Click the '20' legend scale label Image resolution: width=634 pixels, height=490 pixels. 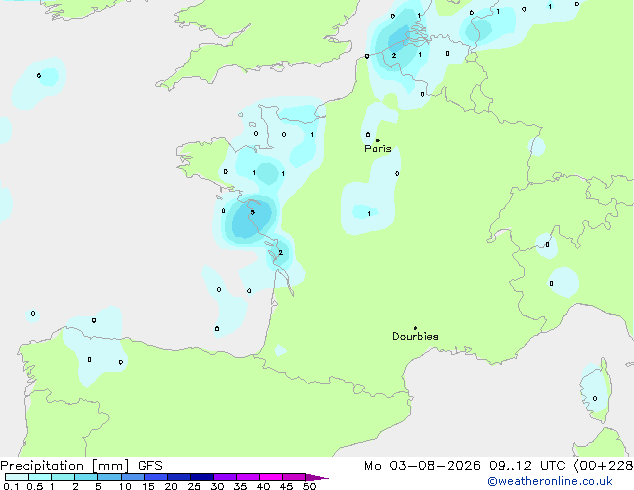(x=171, y=486)
